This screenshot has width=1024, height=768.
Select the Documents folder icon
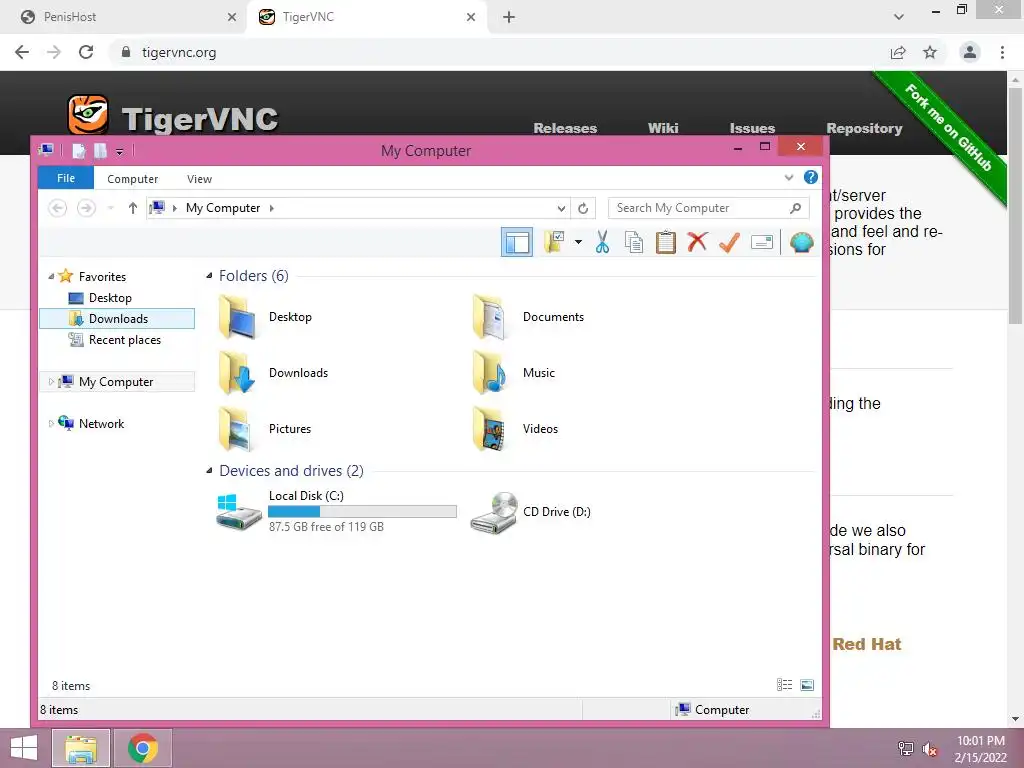coord(490,317)
